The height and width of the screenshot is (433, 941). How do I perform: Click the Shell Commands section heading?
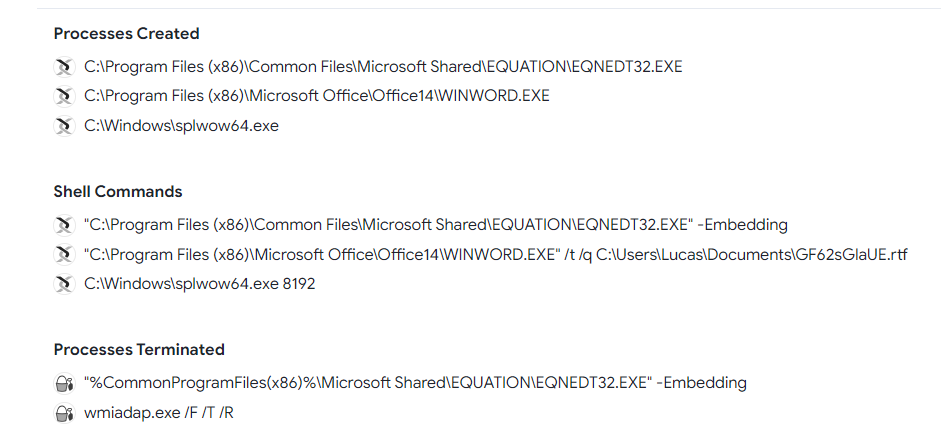click(118, 191)
